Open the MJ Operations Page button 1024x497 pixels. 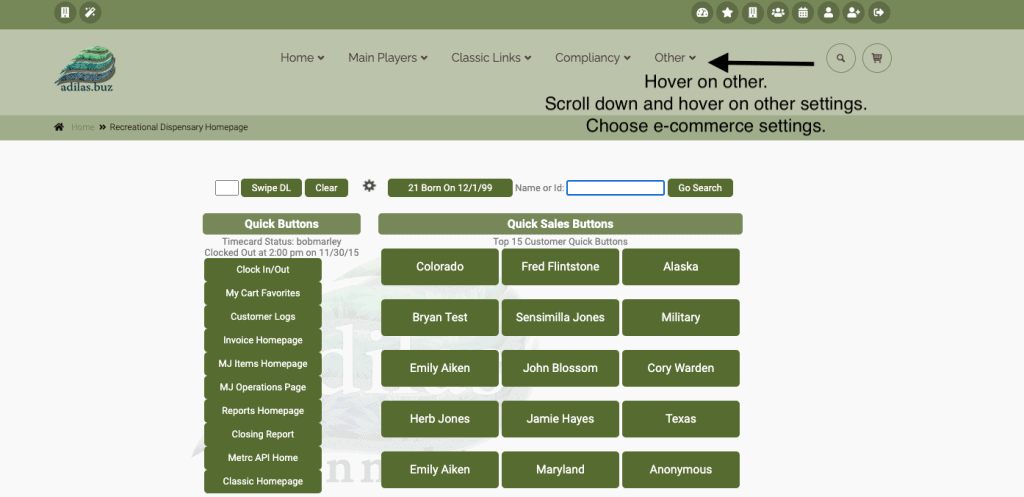pos(263,387)
